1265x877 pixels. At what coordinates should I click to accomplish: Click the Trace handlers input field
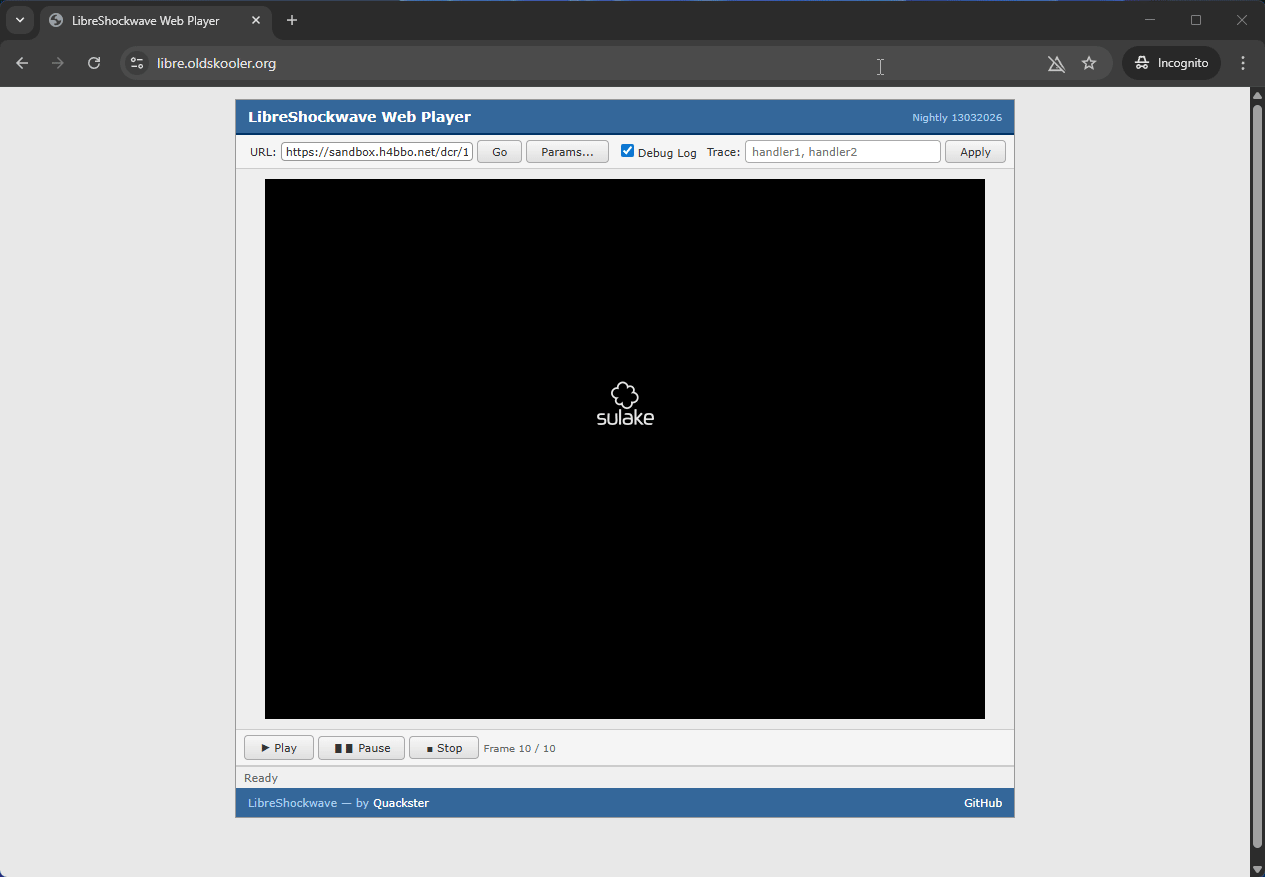click(843, 152)
